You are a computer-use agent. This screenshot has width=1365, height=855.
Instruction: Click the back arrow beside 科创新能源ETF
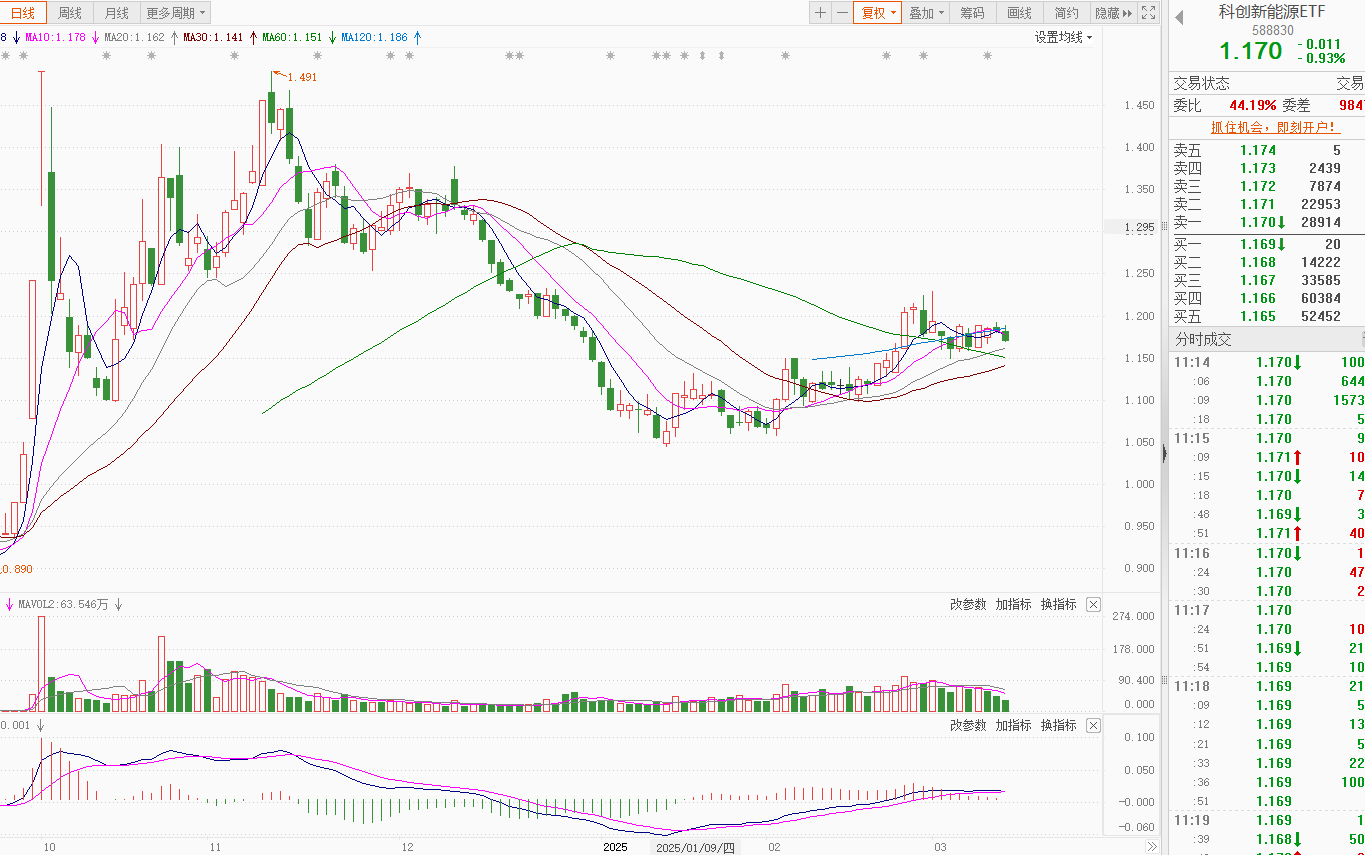click(x=1179, y=17)
